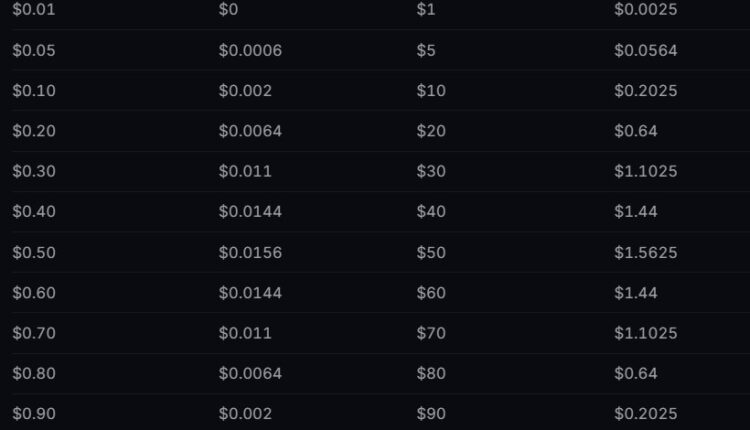
Task: Click the $0.0564 value
Action: (645, 51)
